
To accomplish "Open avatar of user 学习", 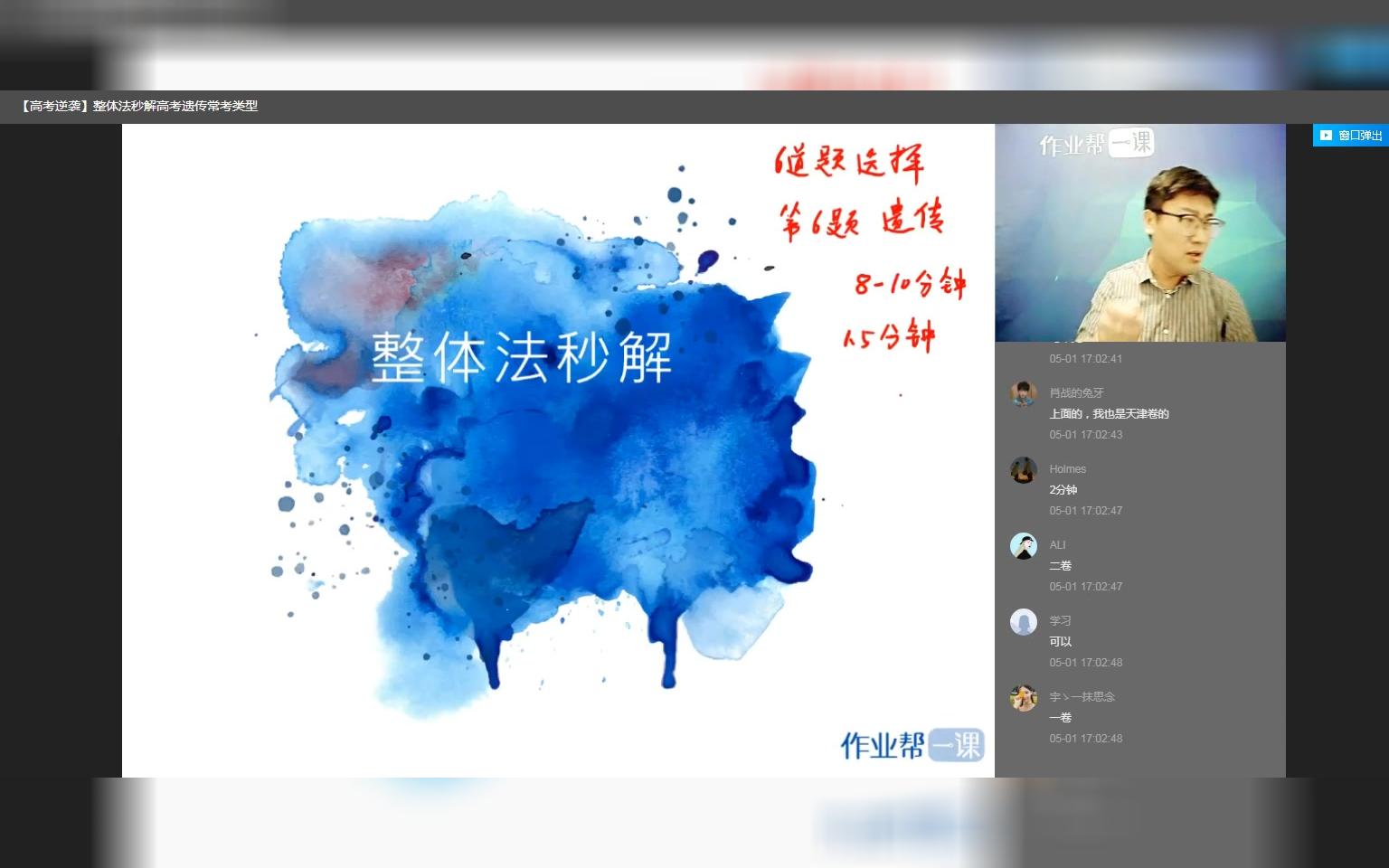I will point(1024,622).
